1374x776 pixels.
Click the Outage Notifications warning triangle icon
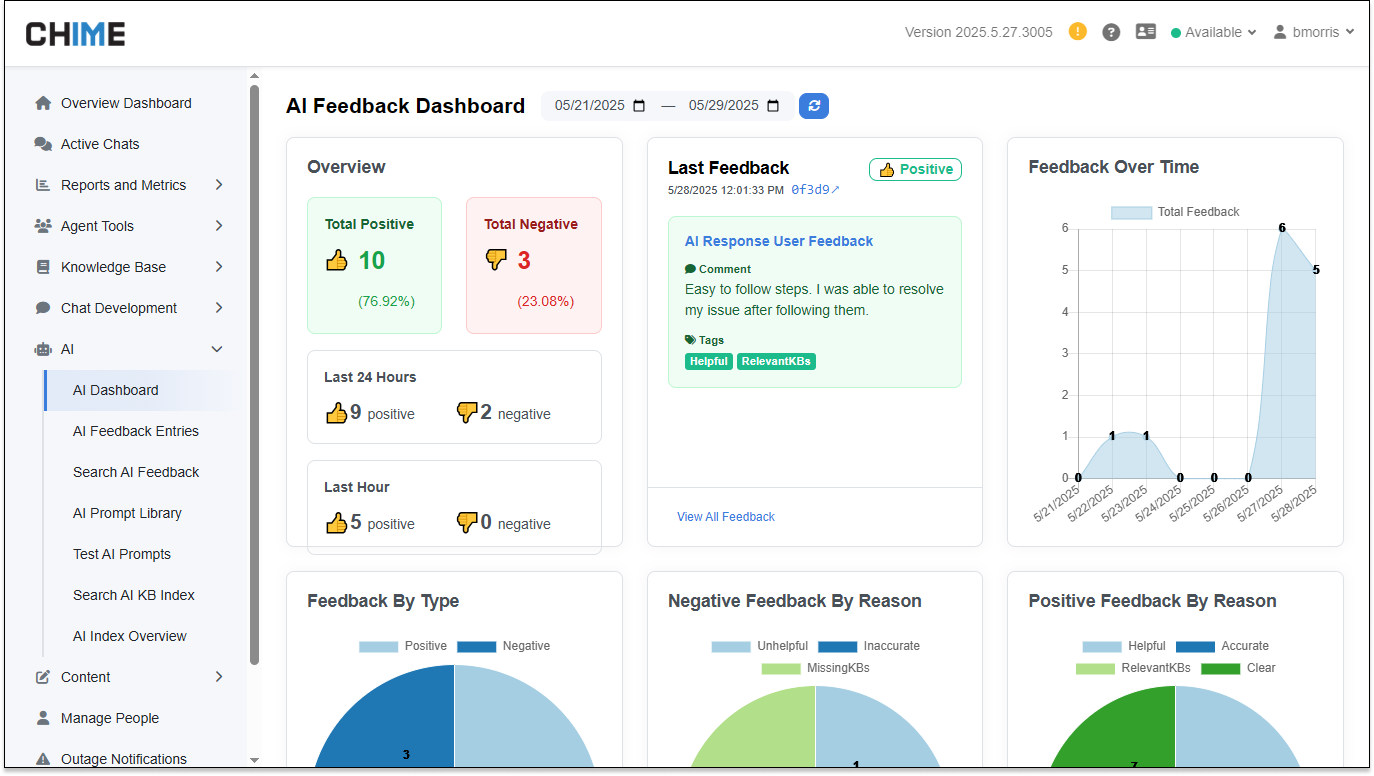[x=43, y=759]
